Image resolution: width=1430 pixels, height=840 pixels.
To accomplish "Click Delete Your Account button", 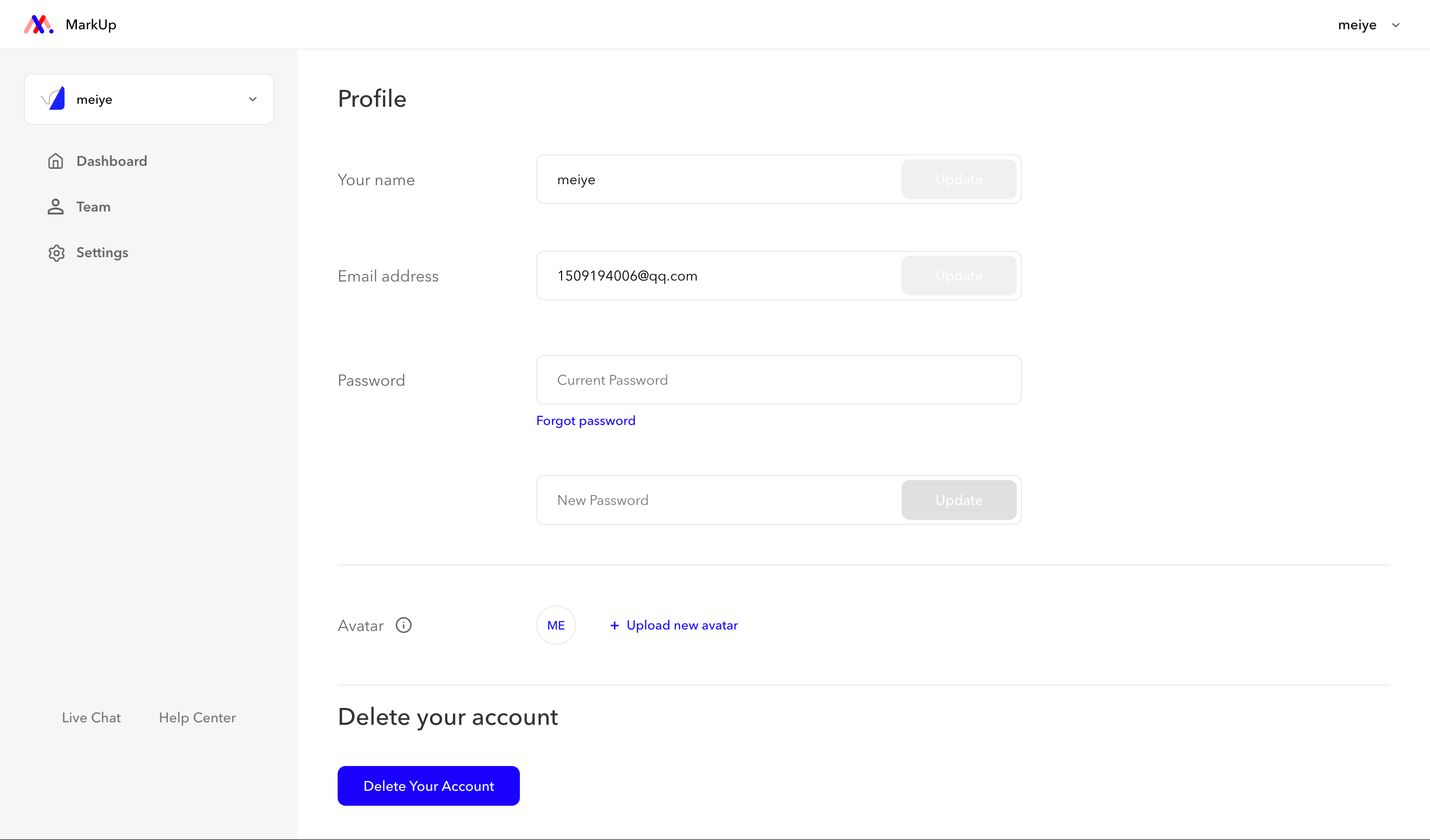I will click(429, 785).
